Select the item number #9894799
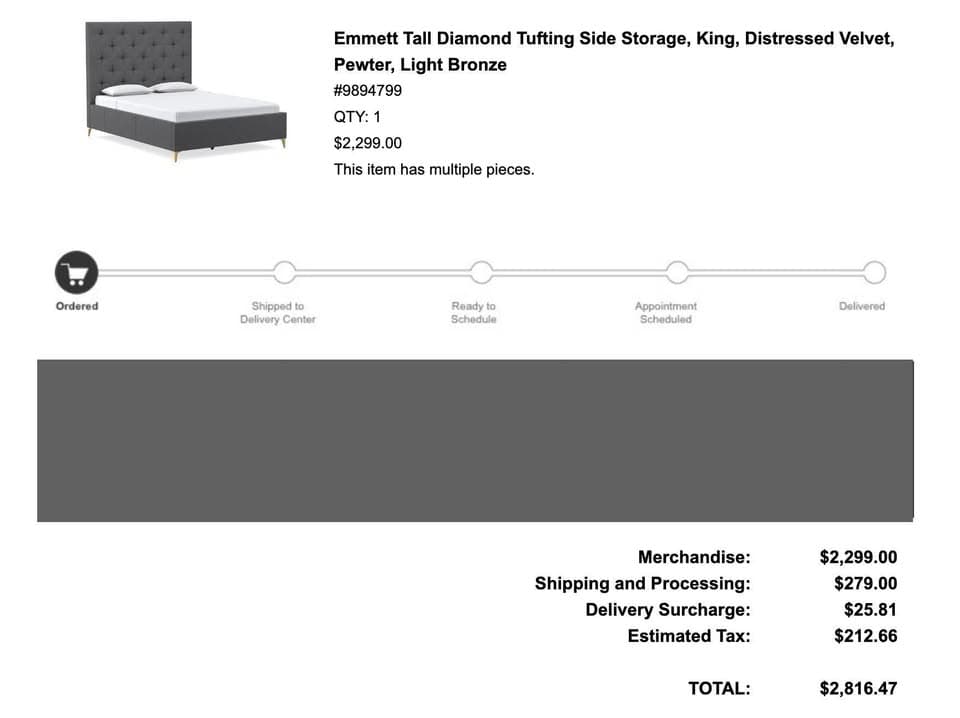Screen dimensions: 960x718 [368, 91]
